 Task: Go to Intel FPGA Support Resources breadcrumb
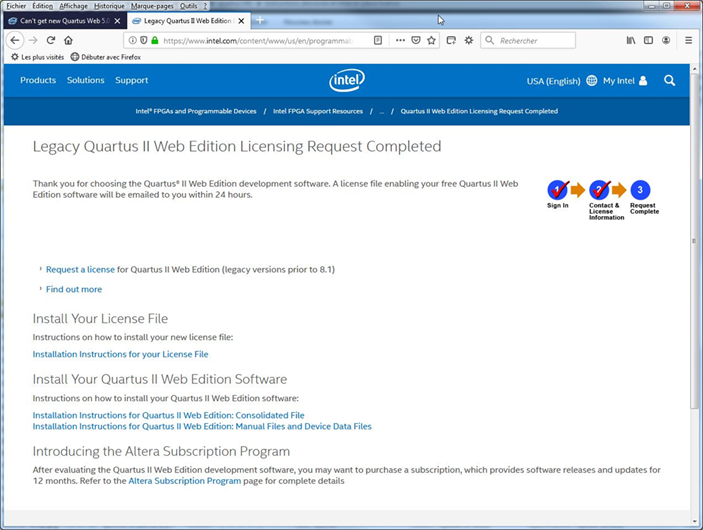point(318,111)
